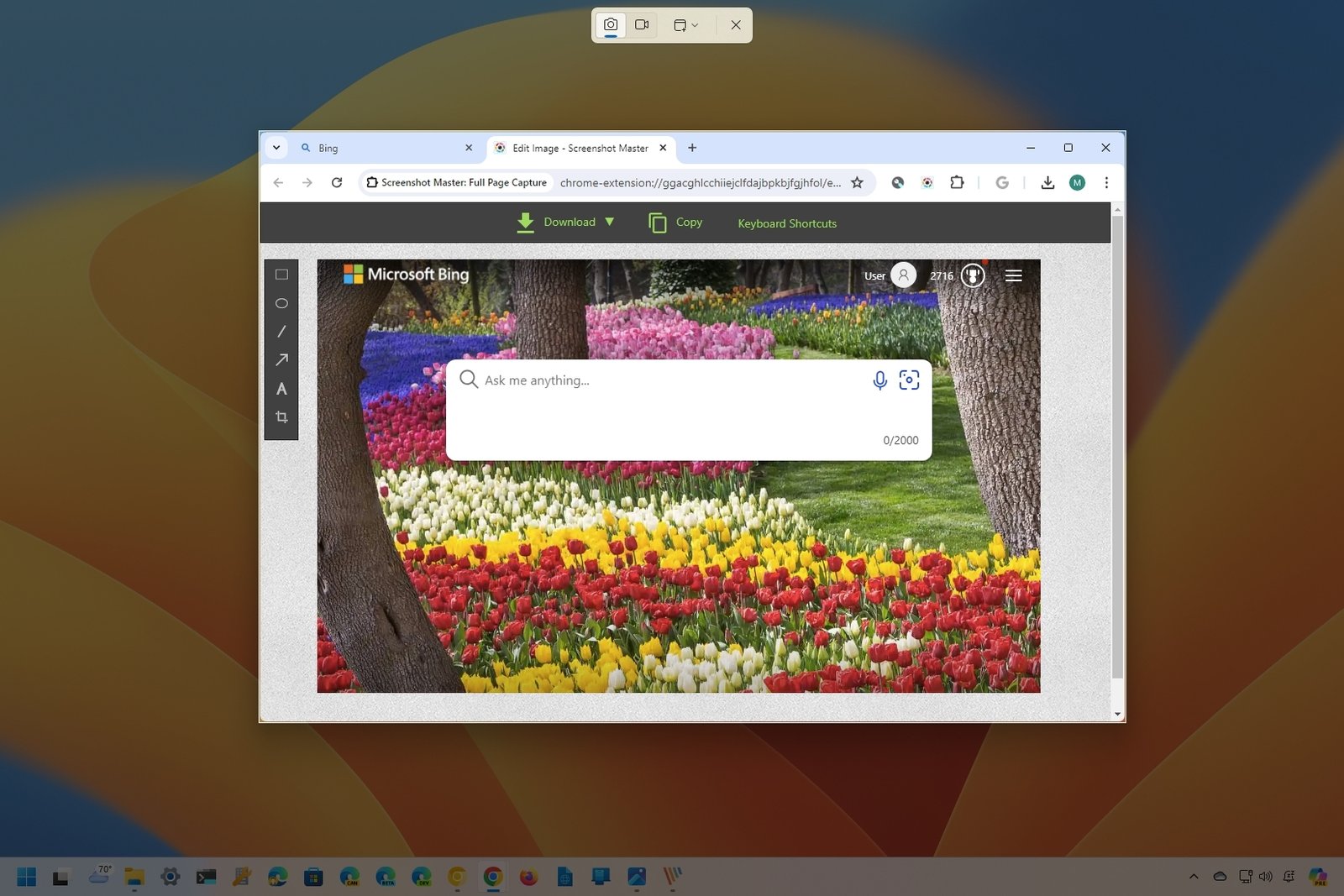Select the Line drawing tool
1344x896 pixels.
point(281,331)
